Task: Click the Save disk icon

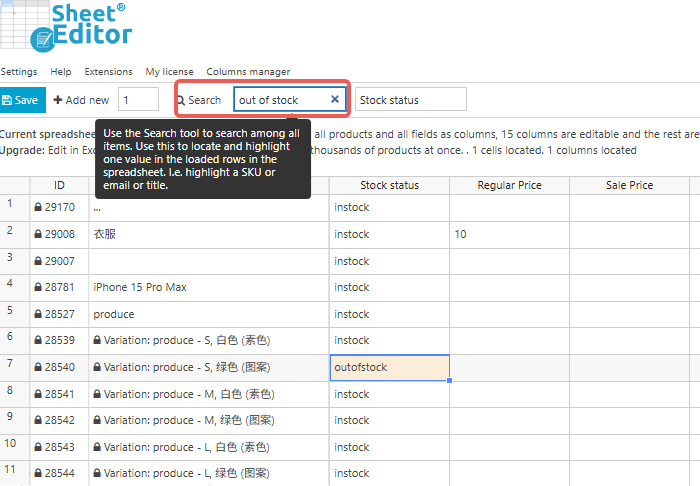Action: [x=8, y=100]
